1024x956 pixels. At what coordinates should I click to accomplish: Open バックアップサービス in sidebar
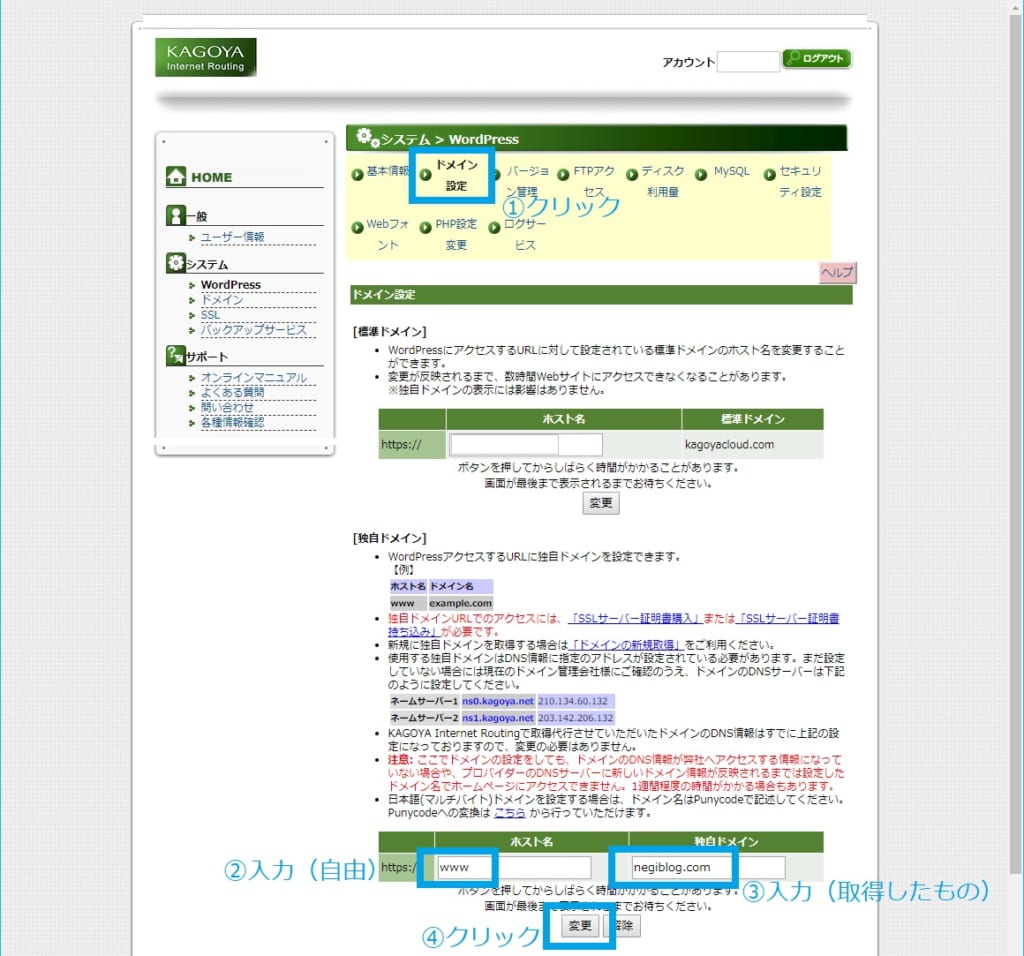[x=253, y=330]
